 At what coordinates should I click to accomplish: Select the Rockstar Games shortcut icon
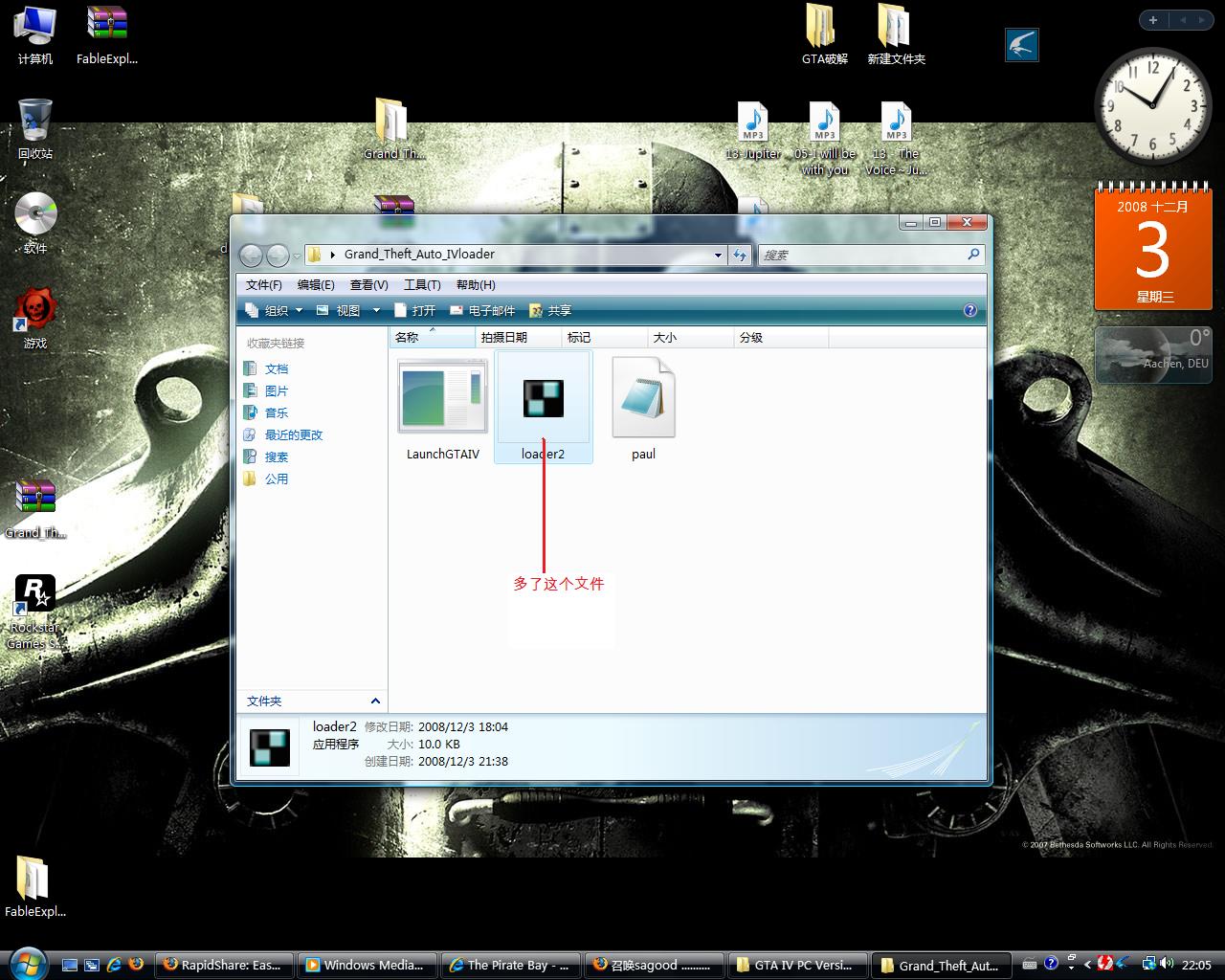click(34, 612)
